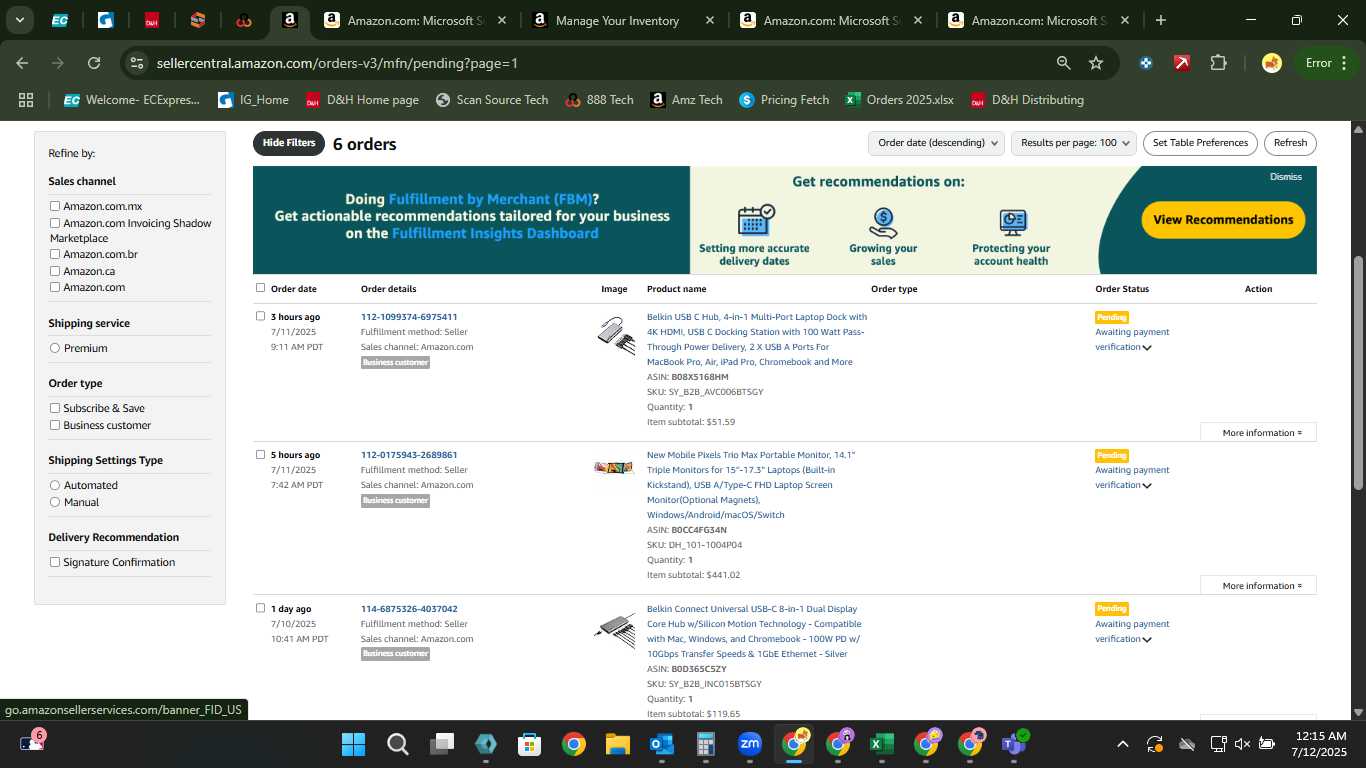Click Set Table Preferences
Image resolution: width=1366 pixels, height=768 pixels.
[x=1200, y=143]
